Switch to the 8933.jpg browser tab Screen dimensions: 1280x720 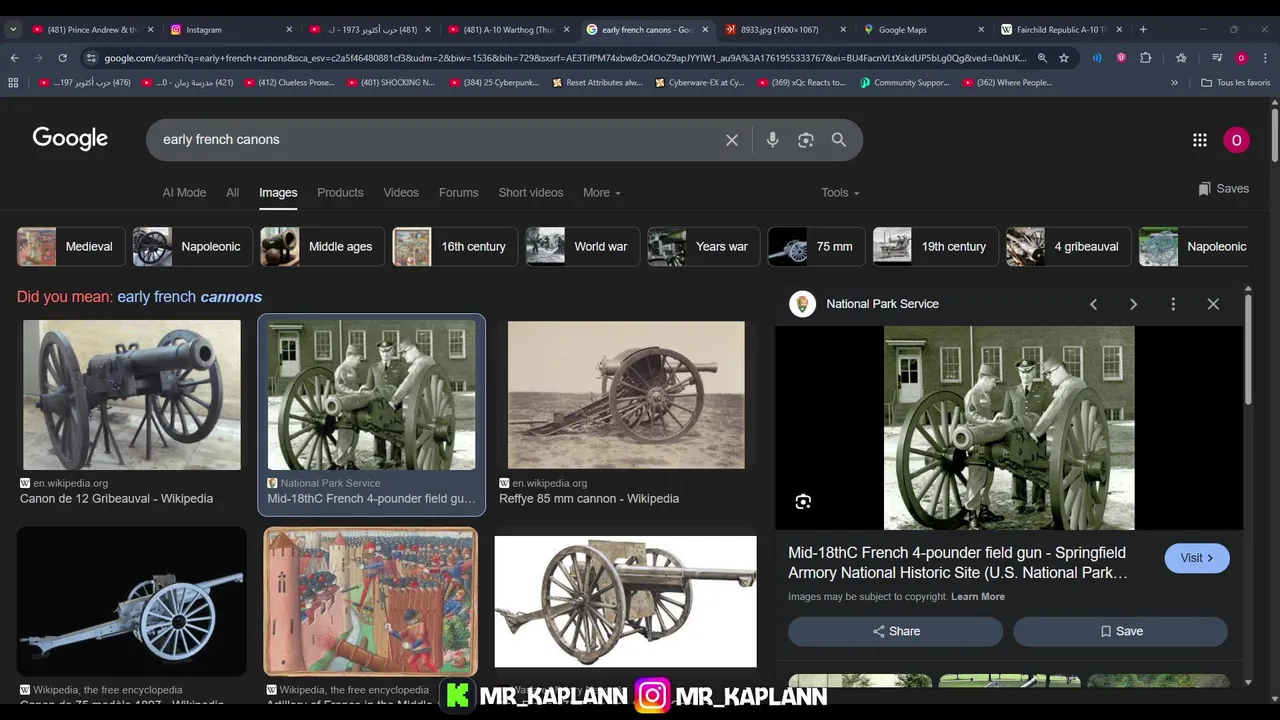click(x=784, y=30)
